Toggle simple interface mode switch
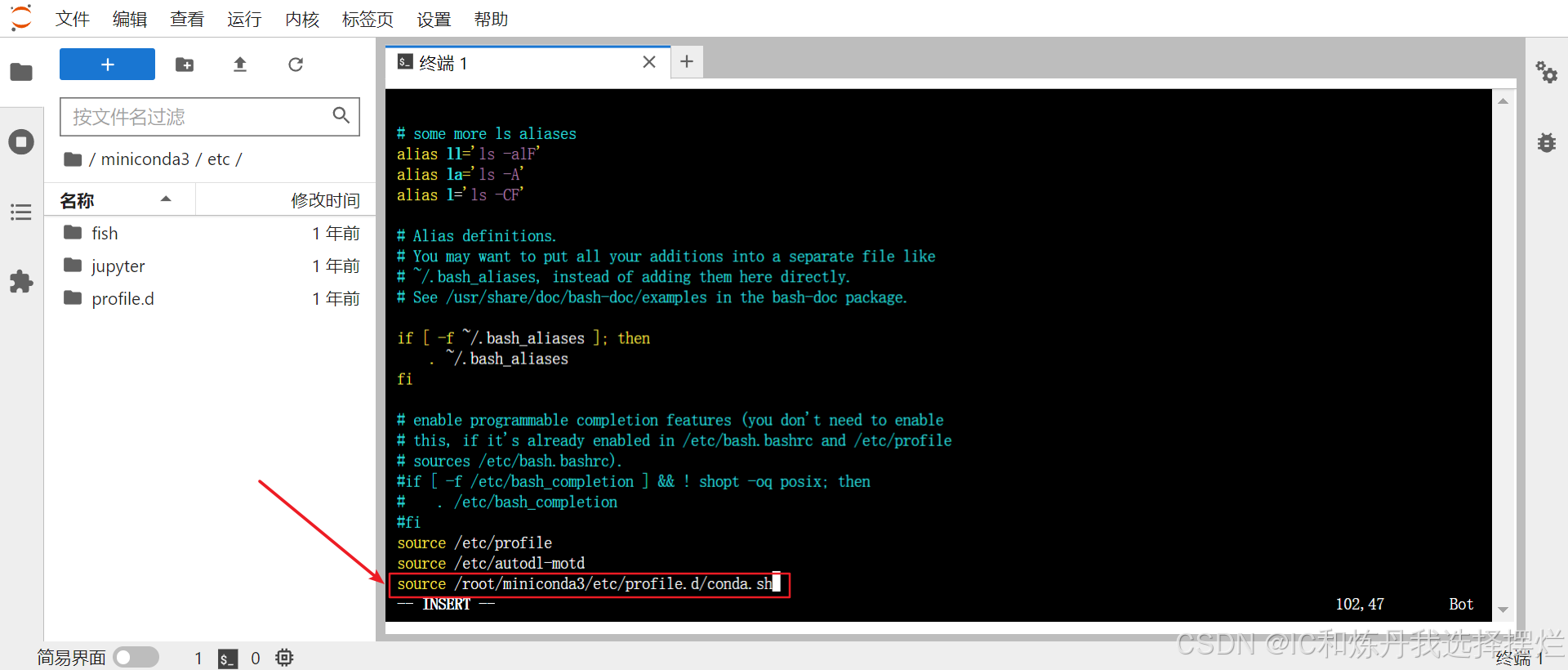This screenshot has width=1568, height=670. coord(136,657)
